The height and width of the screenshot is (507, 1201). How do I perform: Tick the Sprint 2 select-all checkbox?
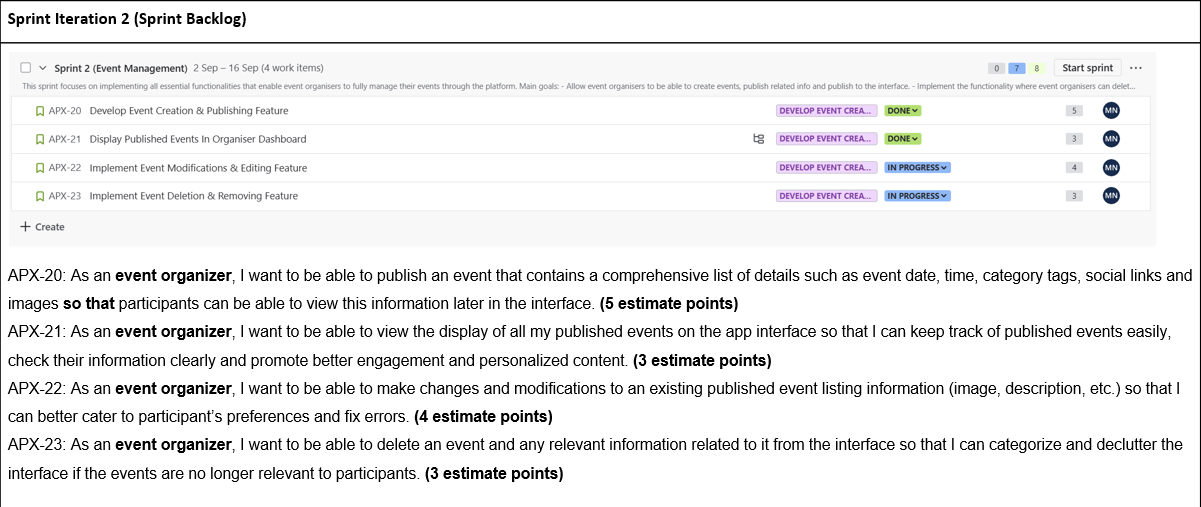point(27,68)
